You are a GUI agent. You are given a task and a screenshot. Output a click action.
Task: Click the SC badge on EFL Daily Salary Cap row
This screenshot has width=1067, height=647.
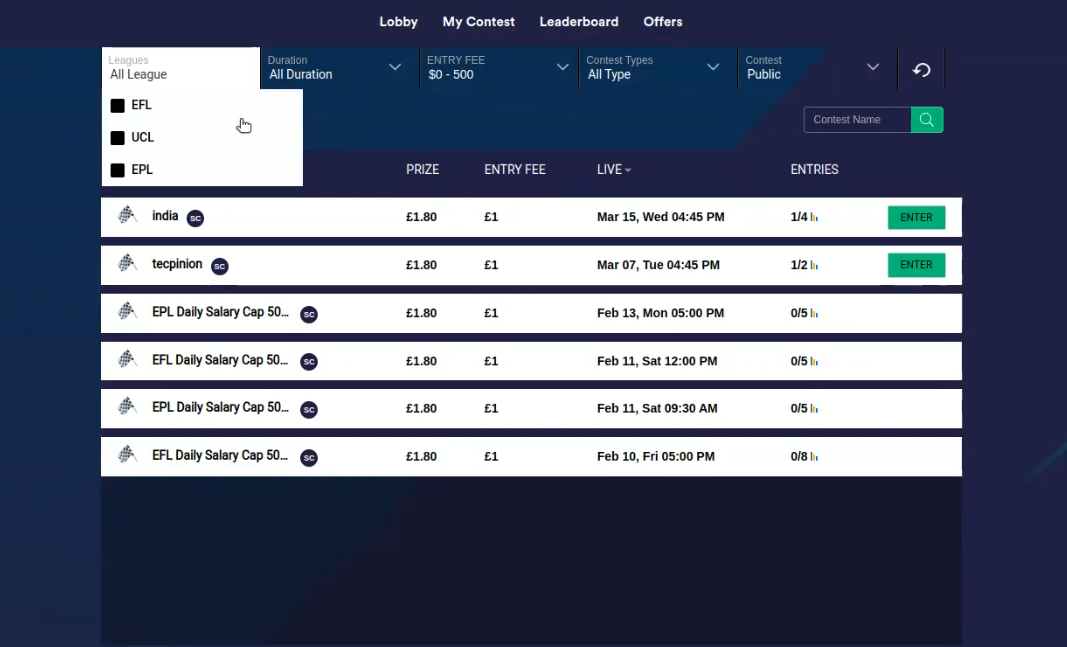309,362
